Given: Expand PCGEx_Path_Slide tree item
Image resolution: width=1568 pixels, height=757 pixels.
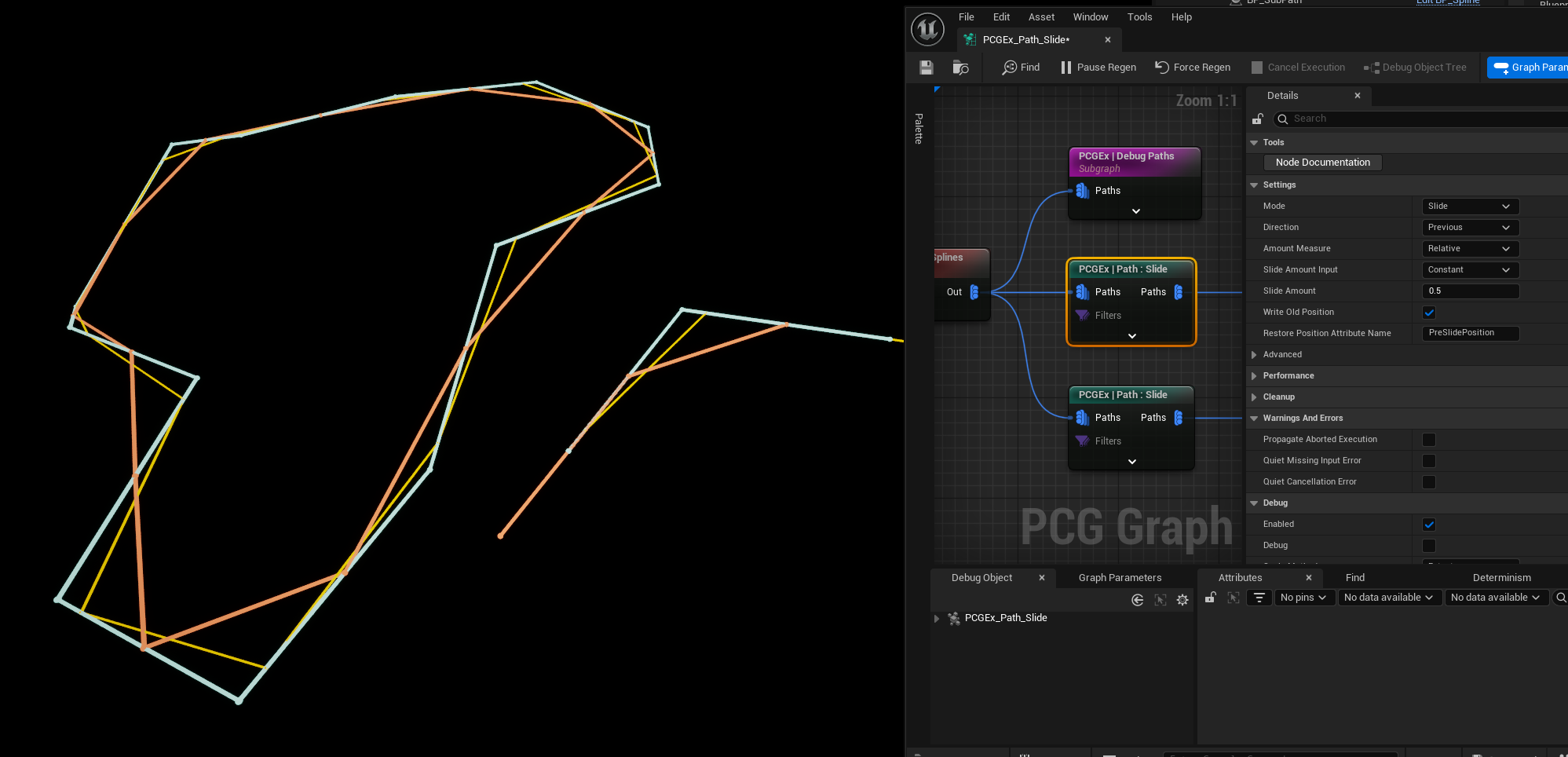Looking at the screenshot, I should coord(937,619).
